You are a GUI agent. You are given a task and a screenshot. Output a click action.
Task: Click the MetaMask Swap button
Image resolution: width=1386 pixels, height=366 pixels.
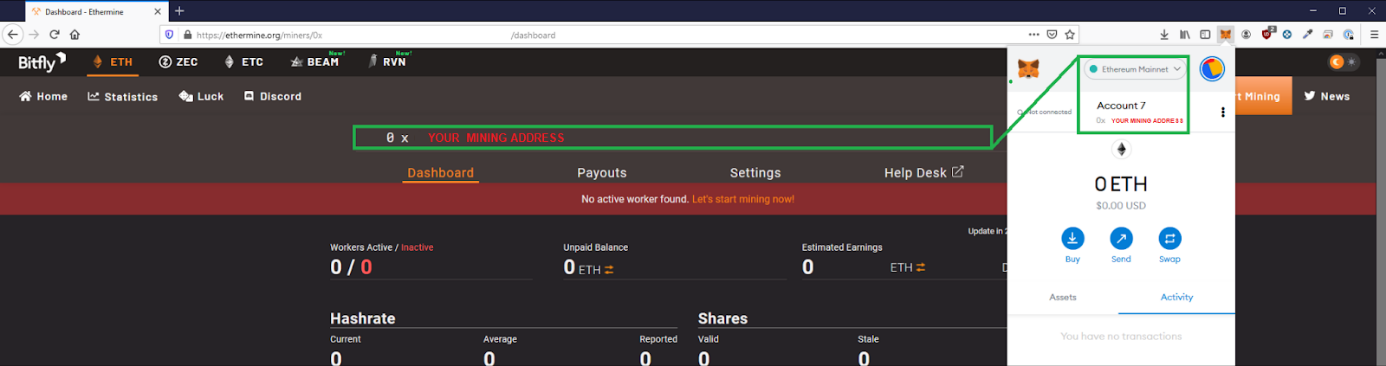(1169, 246)
